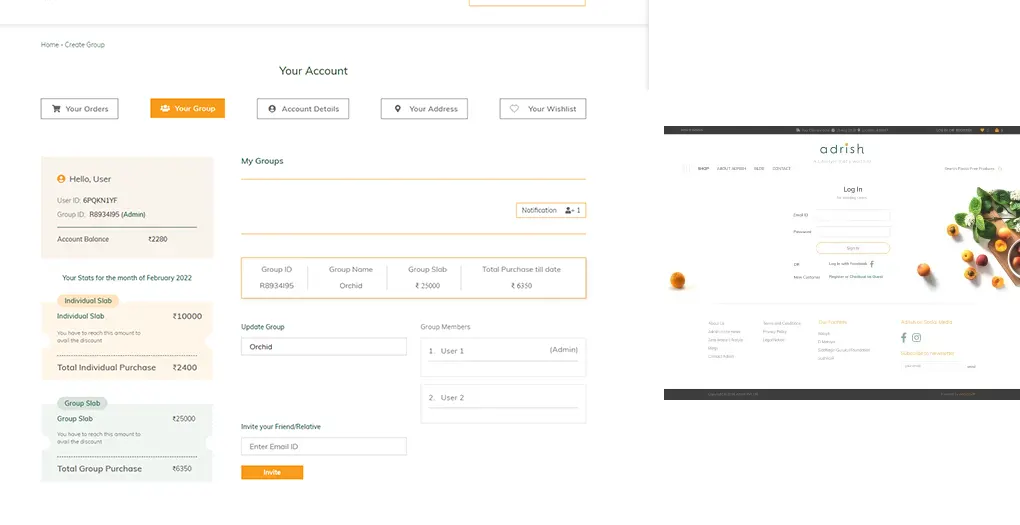Image resolution: width=1020 pixels, height=525 pixels.
Task: Click the Facebook icon in the footer social media
Action: coord(904,338)
